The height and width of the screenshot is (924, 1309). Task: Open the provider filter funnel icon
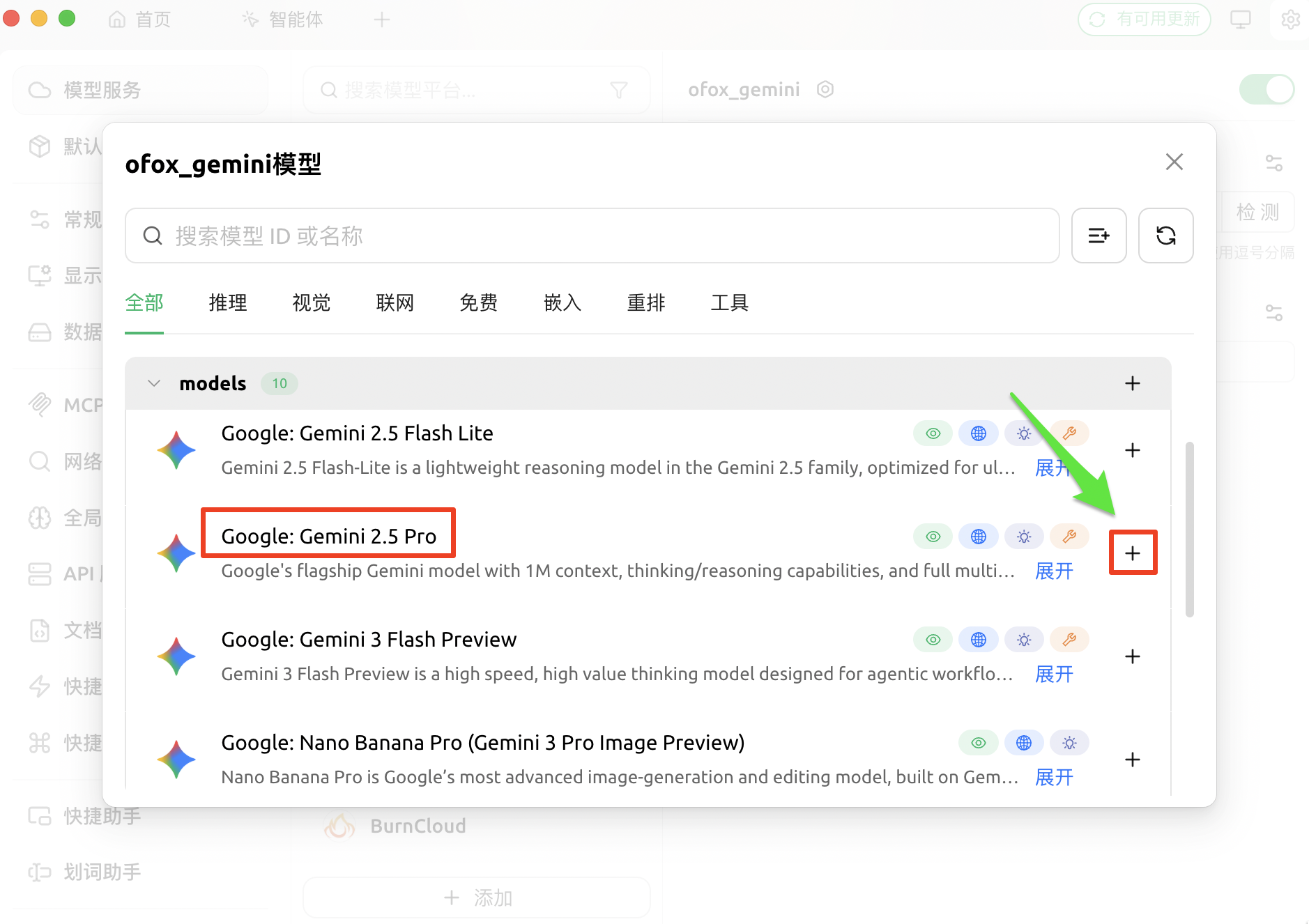(619, 90)
